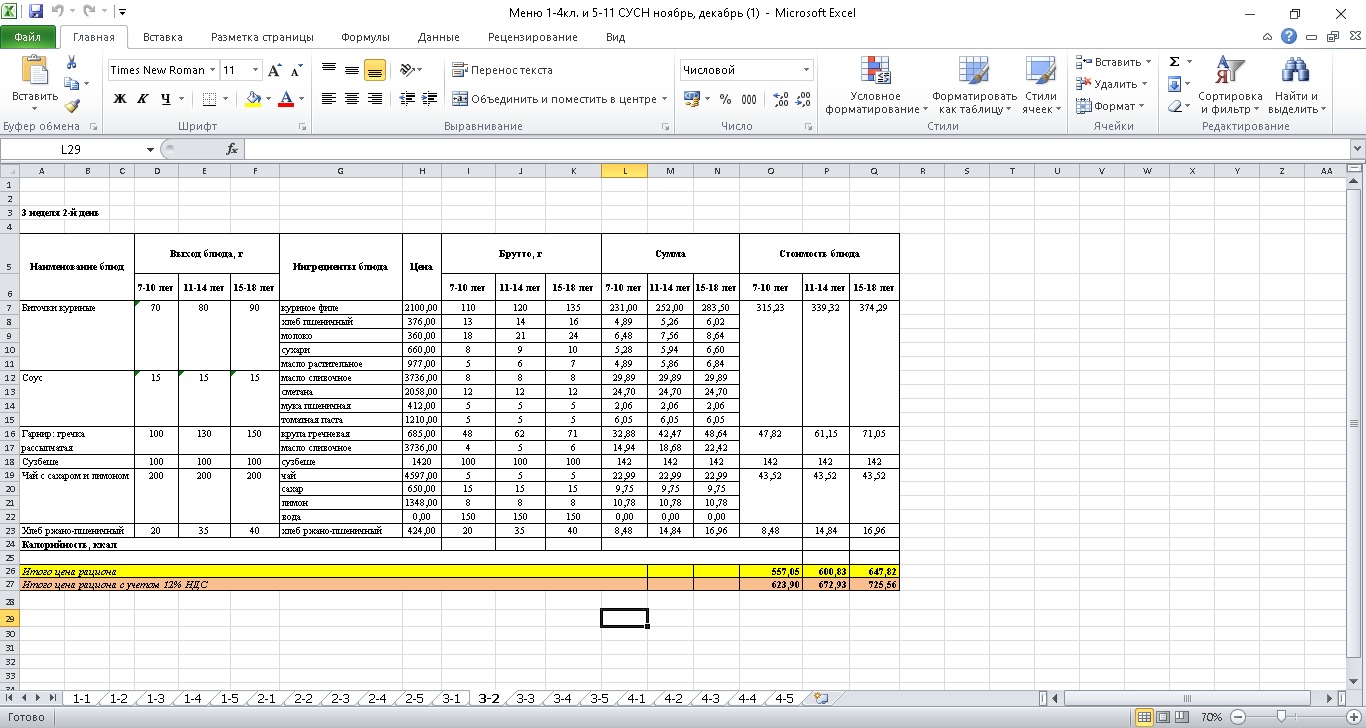Toggle bold formatting
The image size is (1366, 728).
coord(120,99)
